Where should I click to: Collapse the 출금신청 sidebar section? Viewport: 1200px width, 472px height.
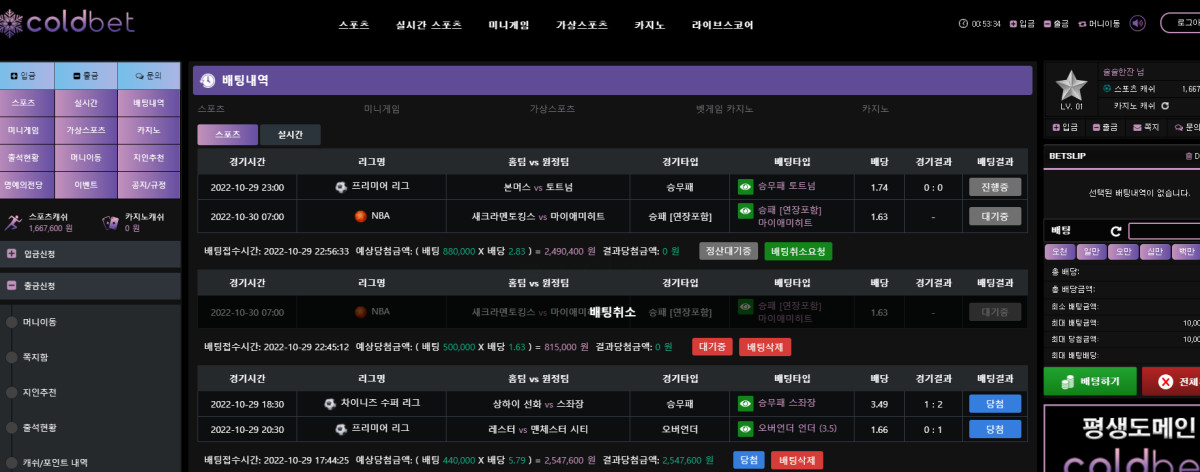point(90,286)
